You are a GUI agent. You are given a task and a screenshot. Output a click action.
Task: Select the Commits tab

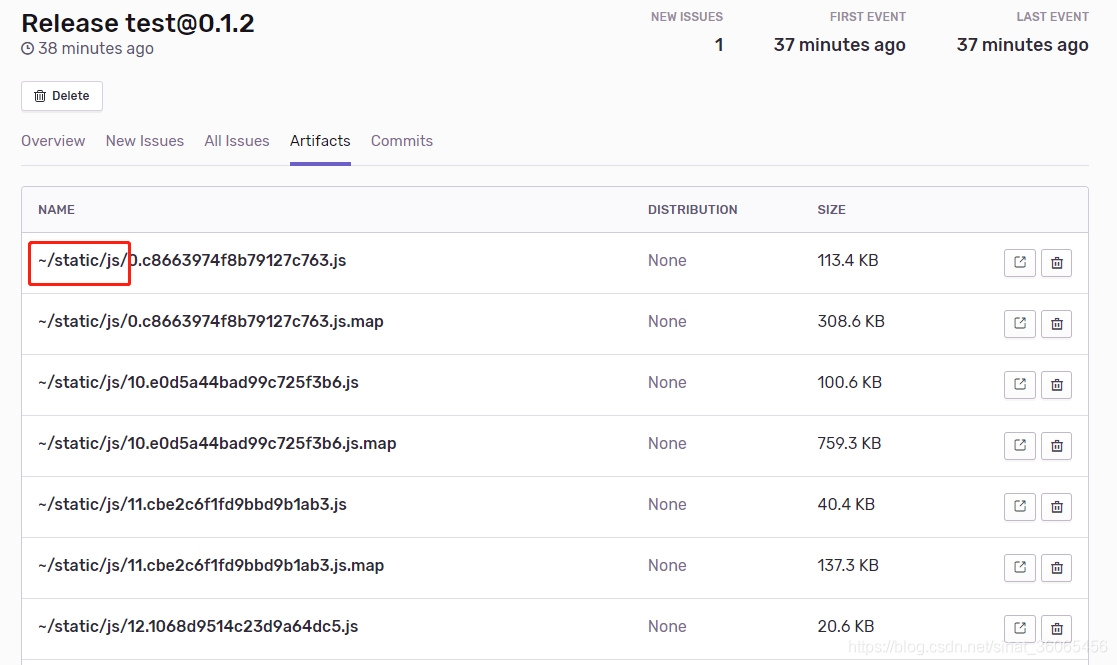(x=402, y=141)
